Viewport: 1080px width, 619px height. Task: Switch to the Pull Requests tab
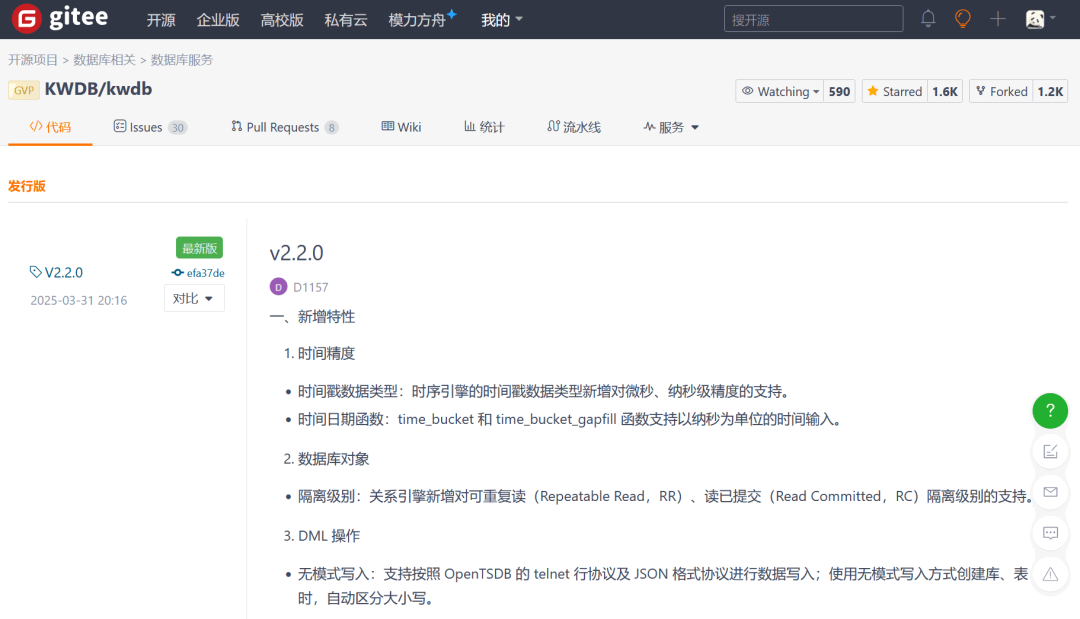tap(284, 127)
